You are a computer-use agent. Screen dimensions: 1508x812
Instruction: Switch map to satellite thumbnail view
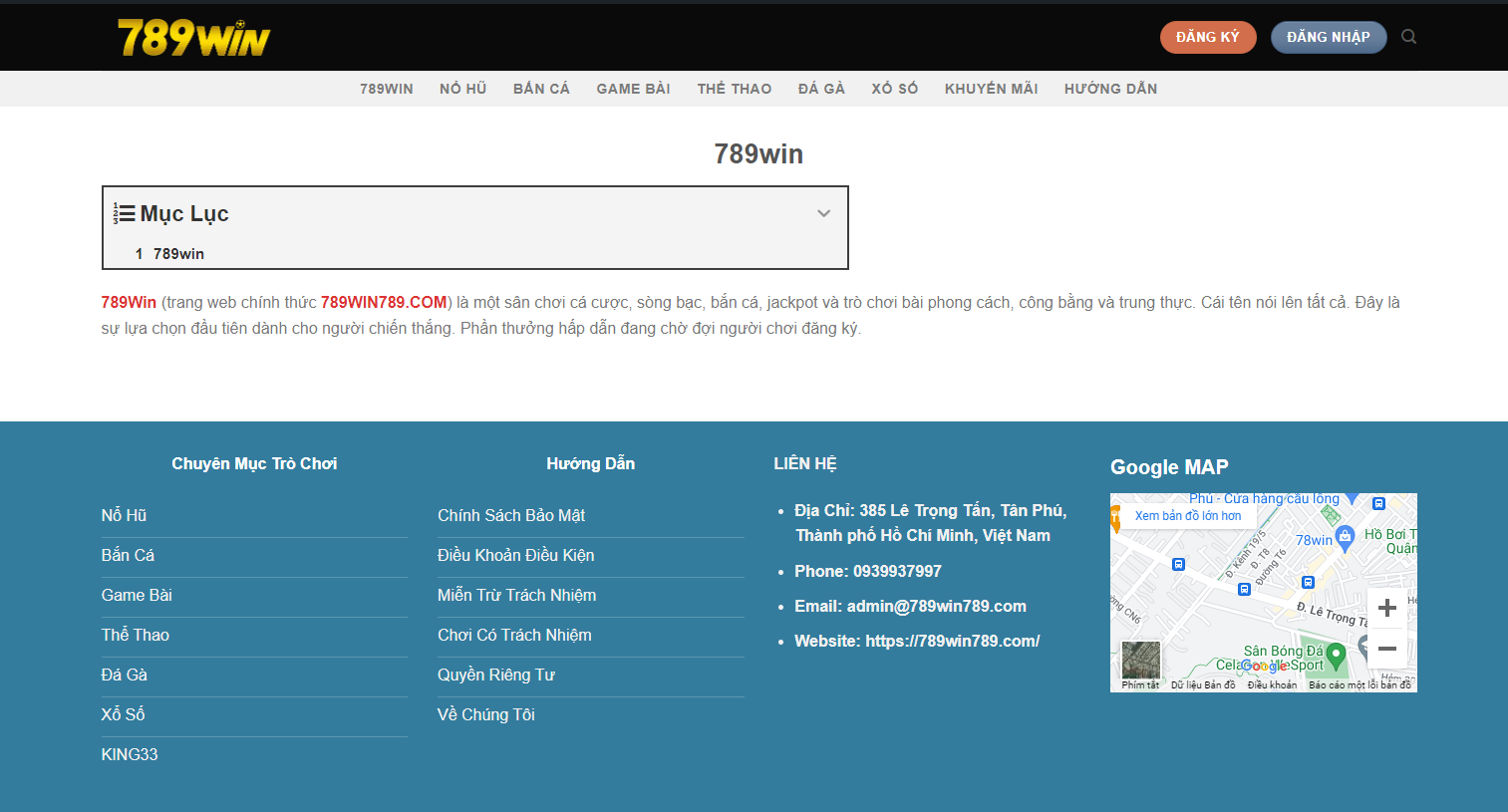pyautogui.click(x=1141, y=660)
